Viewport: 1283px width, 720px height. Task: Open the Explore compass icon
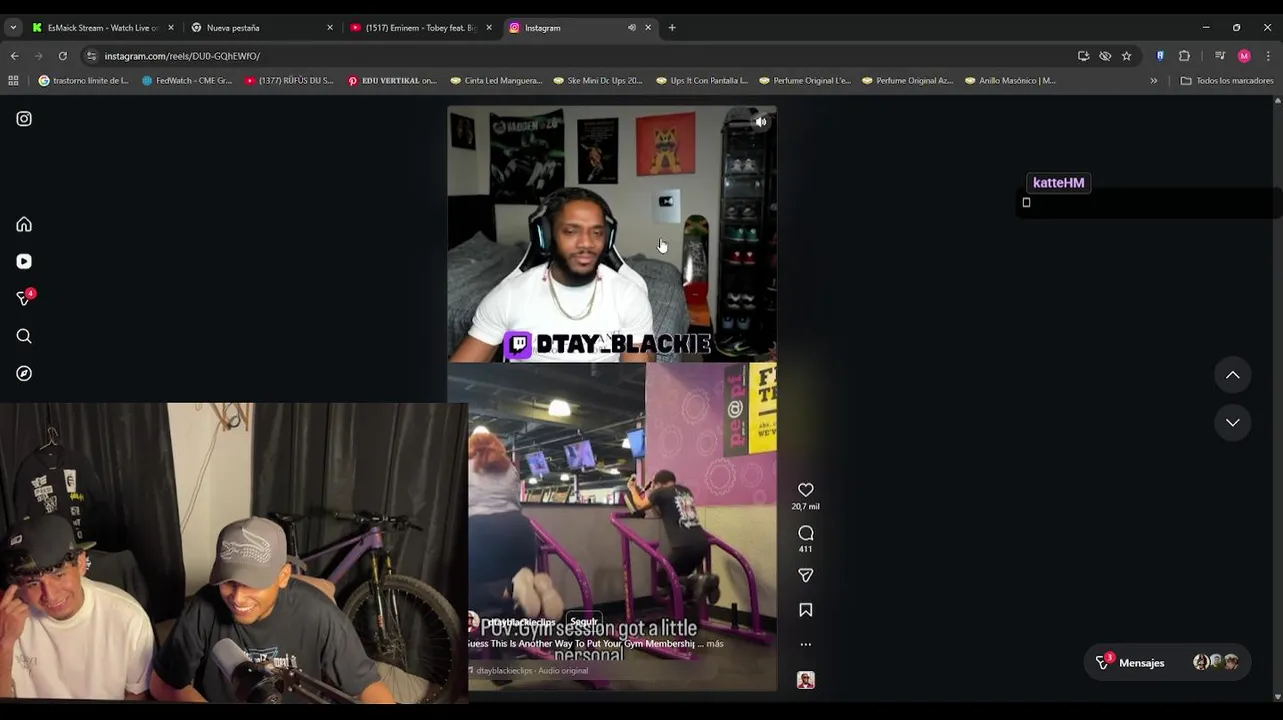[x=24, y=373]
